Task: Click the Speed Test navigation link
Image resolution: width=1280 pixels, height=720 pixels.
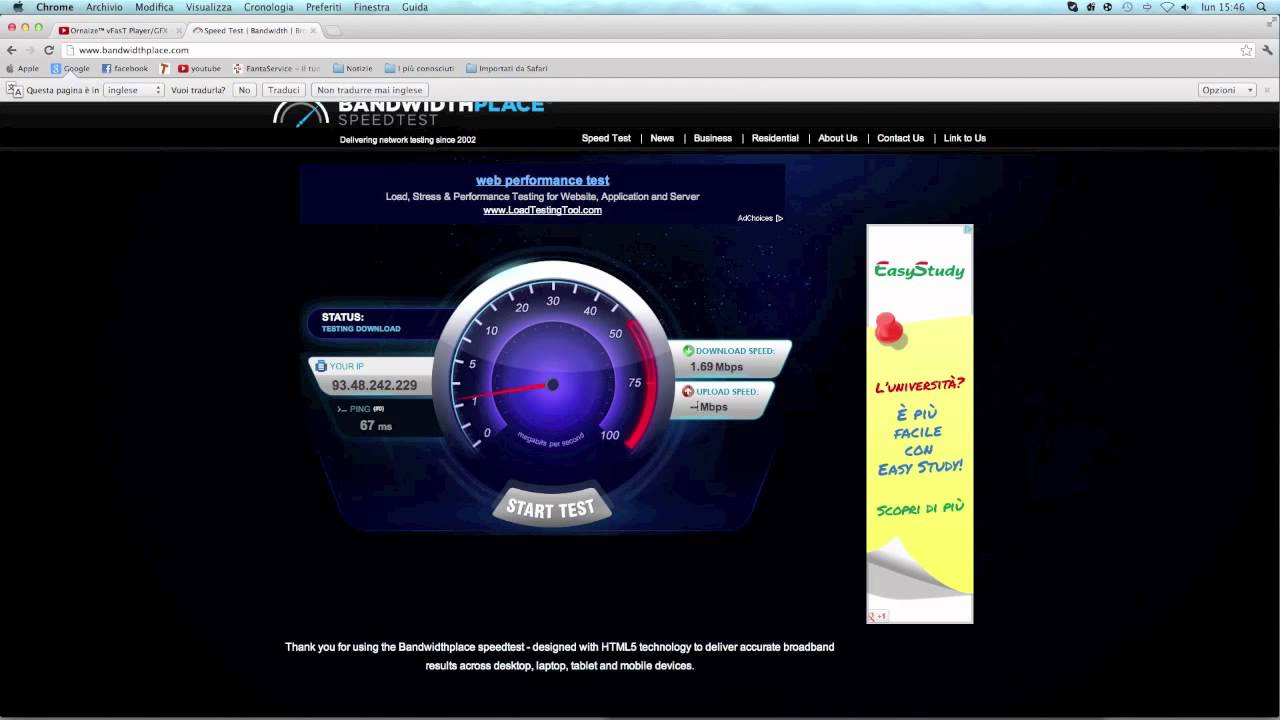Action: [606, 138]
